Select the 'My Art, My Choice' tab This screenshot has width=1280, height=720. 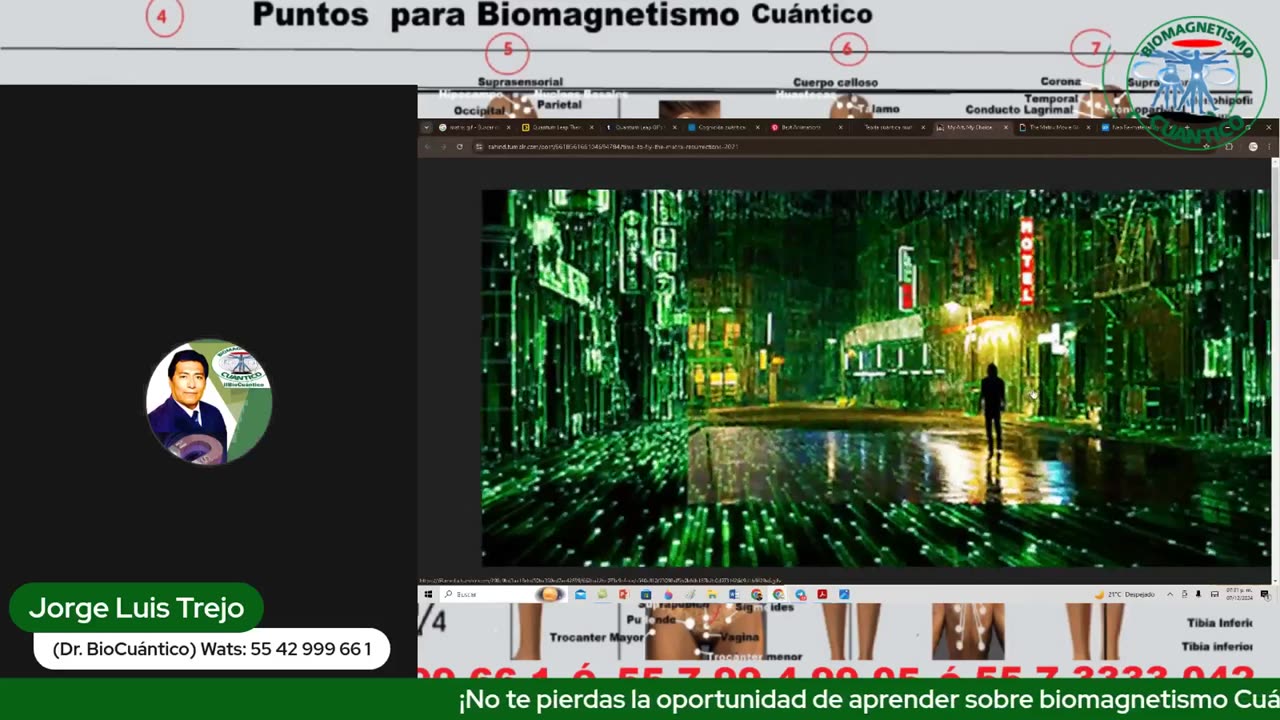pyautogui.click(x=969, y=127)
